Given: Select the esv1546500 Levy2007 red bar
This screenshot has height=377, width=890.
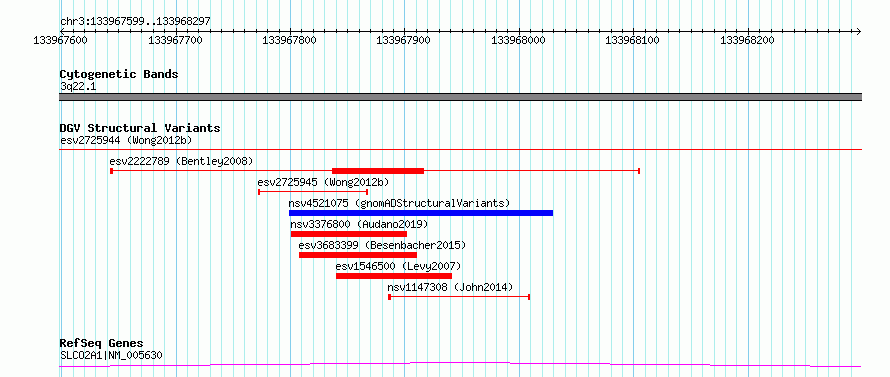Looking at the screenshot, I should [x=394, y=276].
